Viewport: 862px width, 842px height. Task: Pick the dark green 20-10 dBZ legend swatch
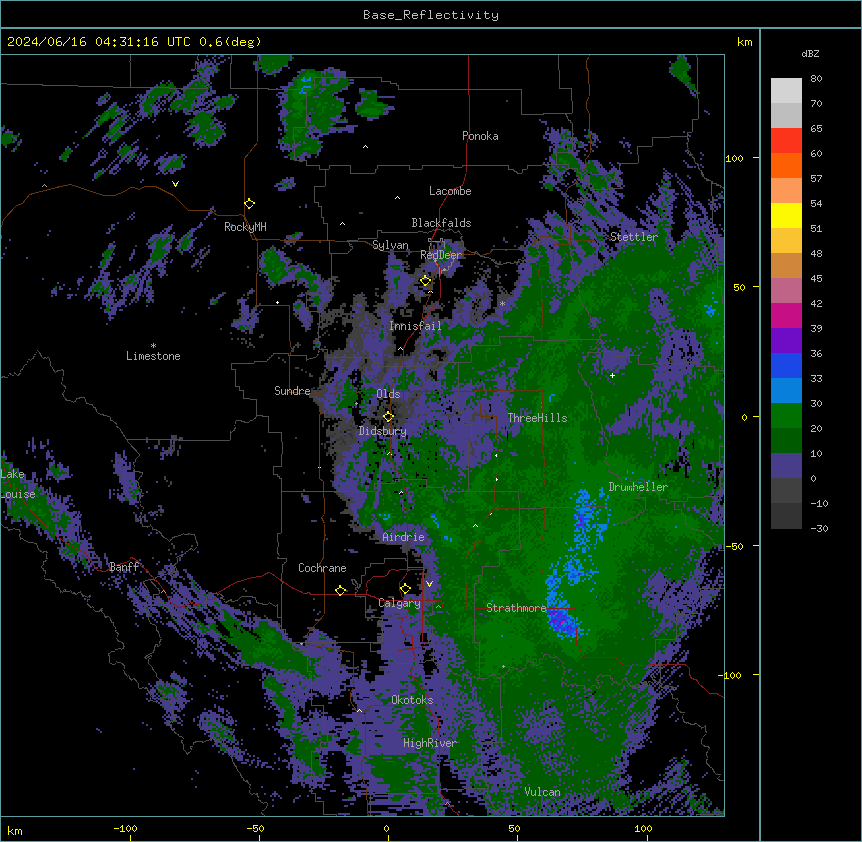click(x=786, y=441)
